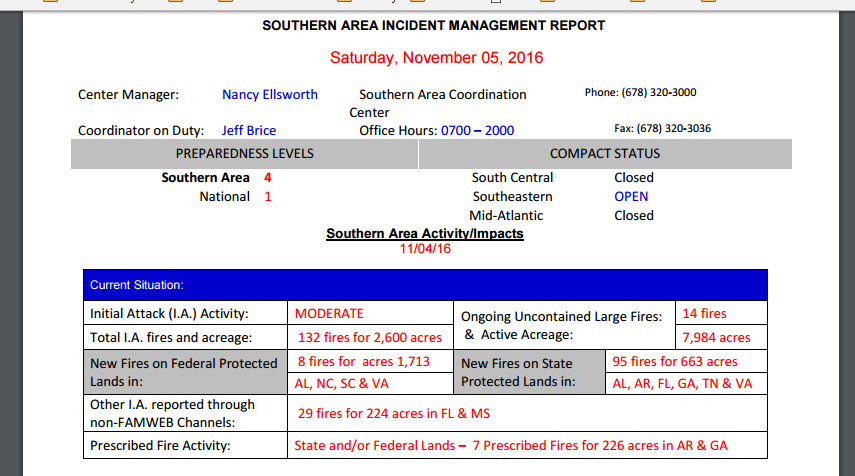Image resolution: width=855 pixels, height=476 pixels.
Task: Click the 'South Central' compact label
Action: click(512, 178)
